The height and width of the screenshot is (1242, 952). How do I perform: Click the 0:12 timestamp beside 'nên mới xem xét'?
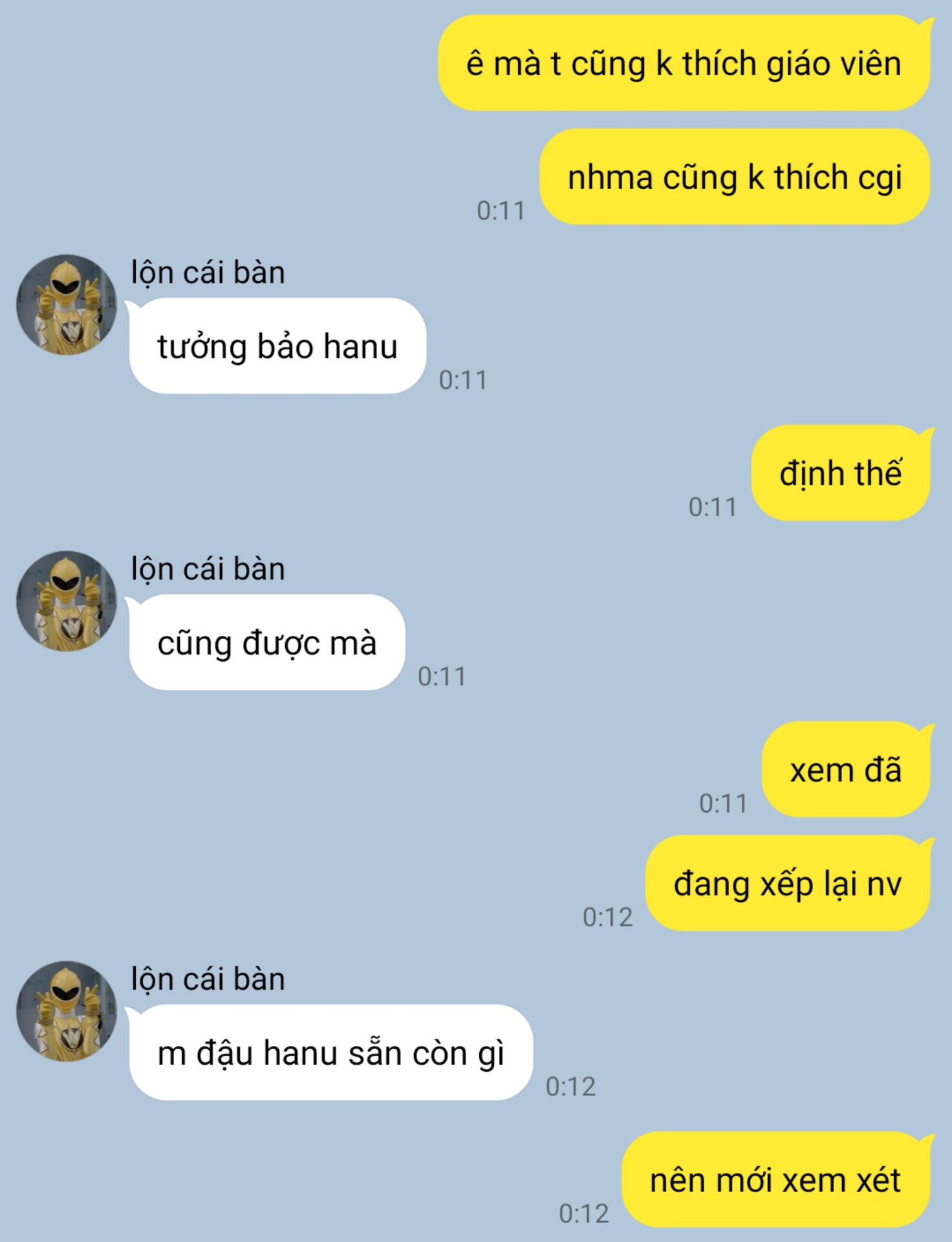[x=583, y=1214]
